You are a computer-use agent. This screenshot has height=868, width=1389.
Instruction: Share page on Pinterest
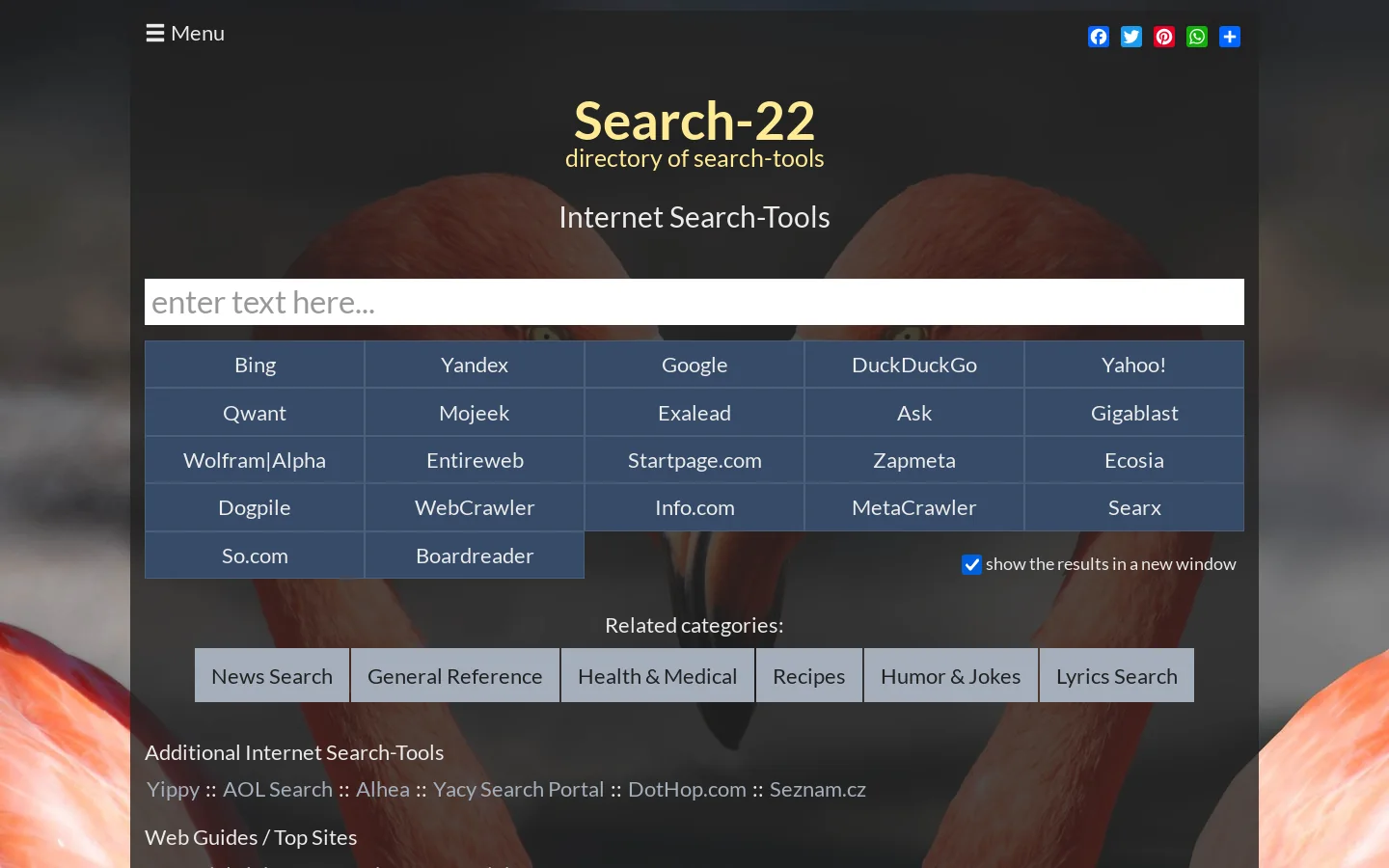[x=1164, y=37]
